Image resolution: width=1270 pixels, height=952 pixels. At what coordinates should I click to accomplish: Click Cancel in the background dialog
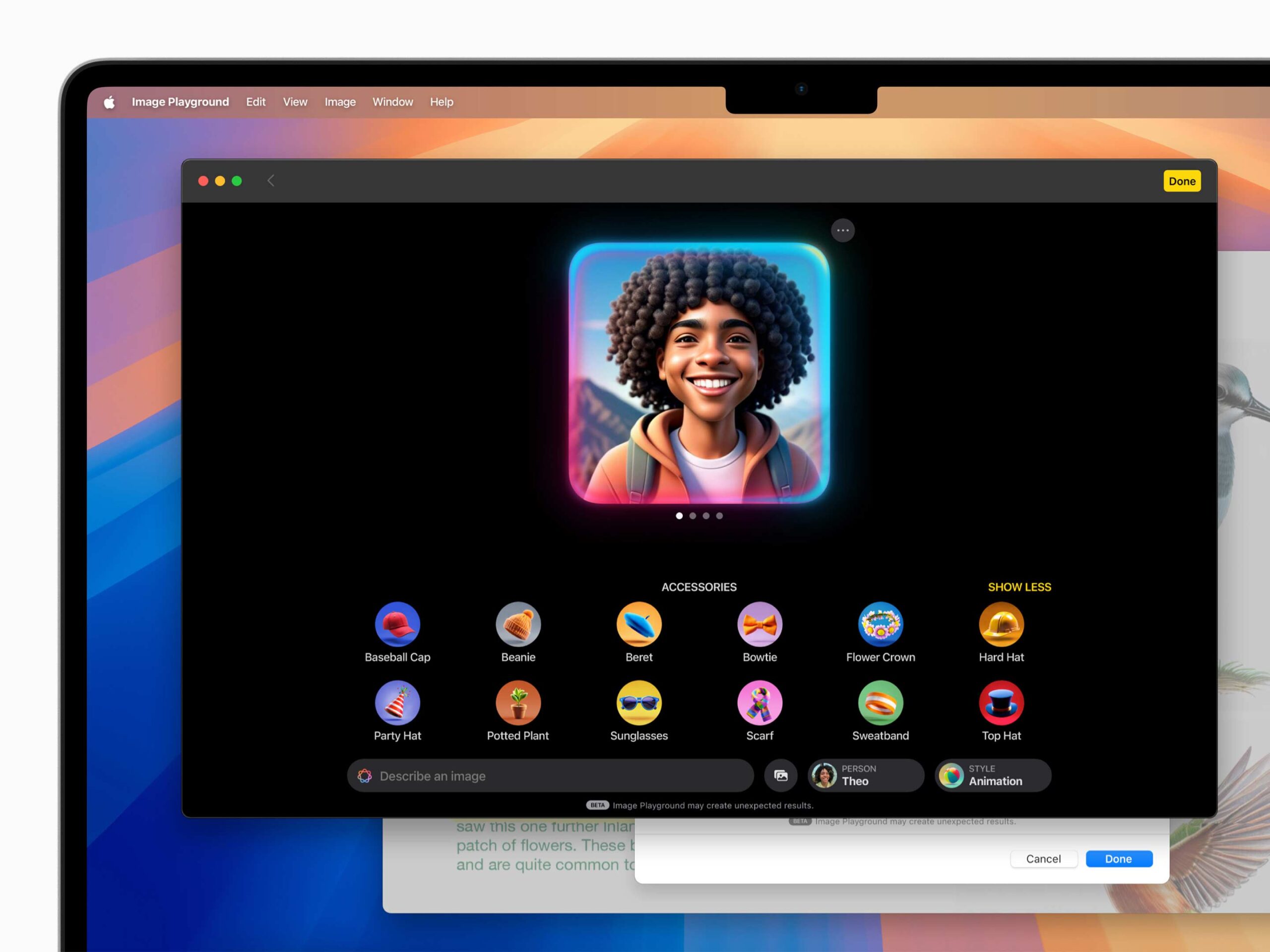tap(1043, 858)
